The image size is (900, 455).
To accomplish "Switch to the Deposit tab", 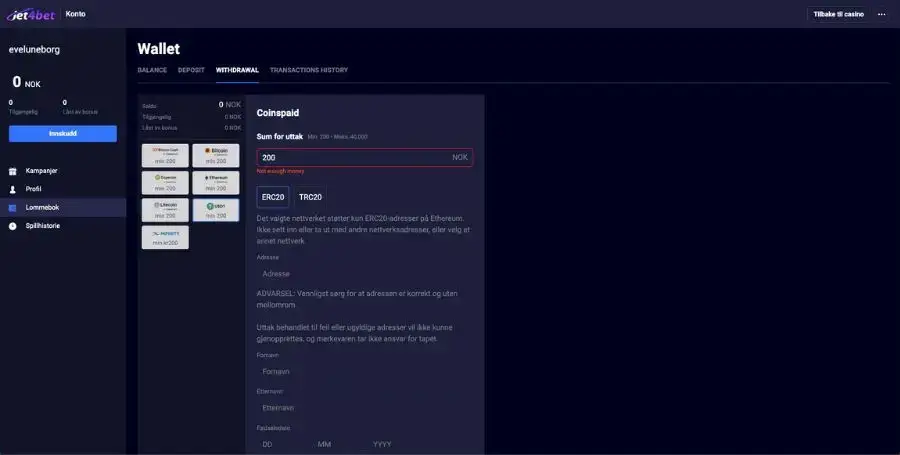I will coord(191,70).
